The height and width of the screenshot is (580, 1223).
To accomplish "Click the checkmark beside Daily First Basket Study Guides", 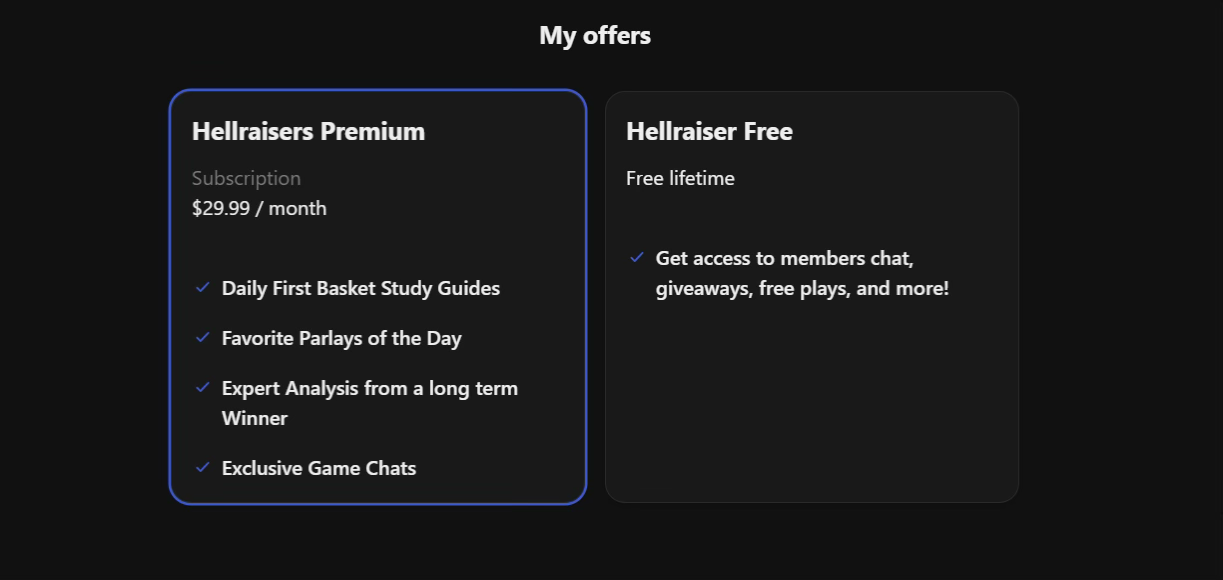I will point(201,287).
